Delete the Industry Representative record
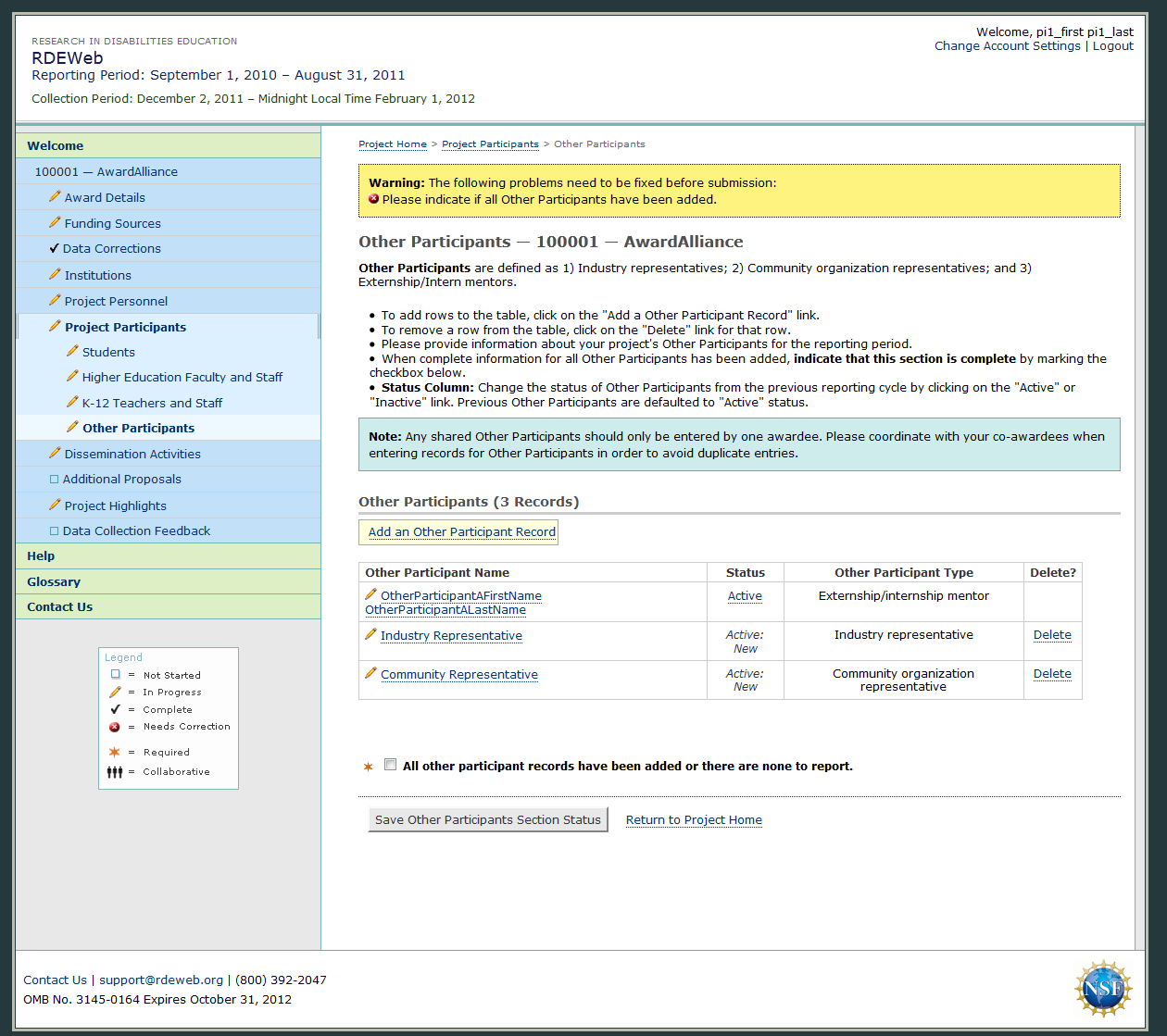This screenshot has width=1167, height=1036. pyautogui.click(x=1052, y=635)
